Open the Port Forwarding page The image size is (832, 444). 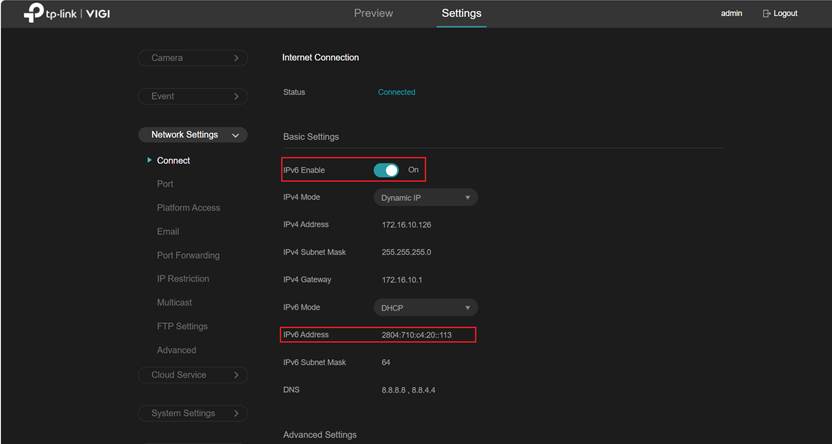(x=188, y=255)
